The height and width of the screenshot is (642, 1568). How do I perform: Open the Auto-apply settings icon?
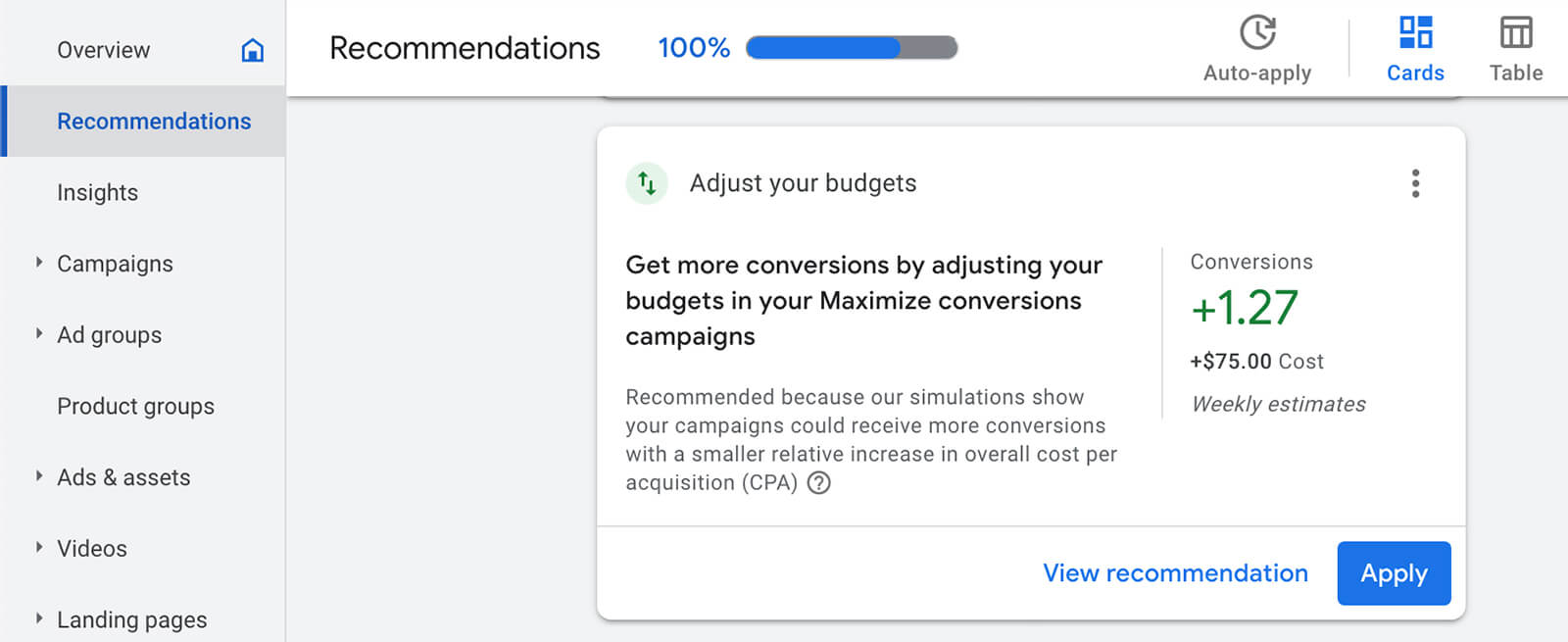pyautogui.click(x=1257, y=32)
